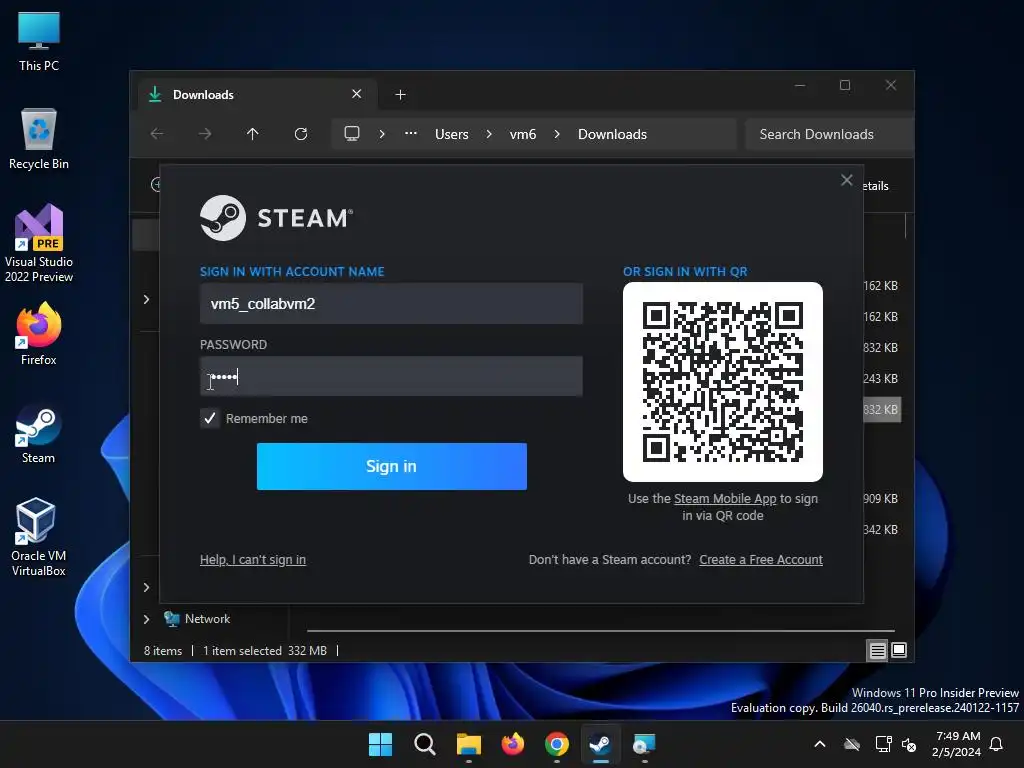
Task: Uncheck the Remember me checkbox
Action: point(210,418)
